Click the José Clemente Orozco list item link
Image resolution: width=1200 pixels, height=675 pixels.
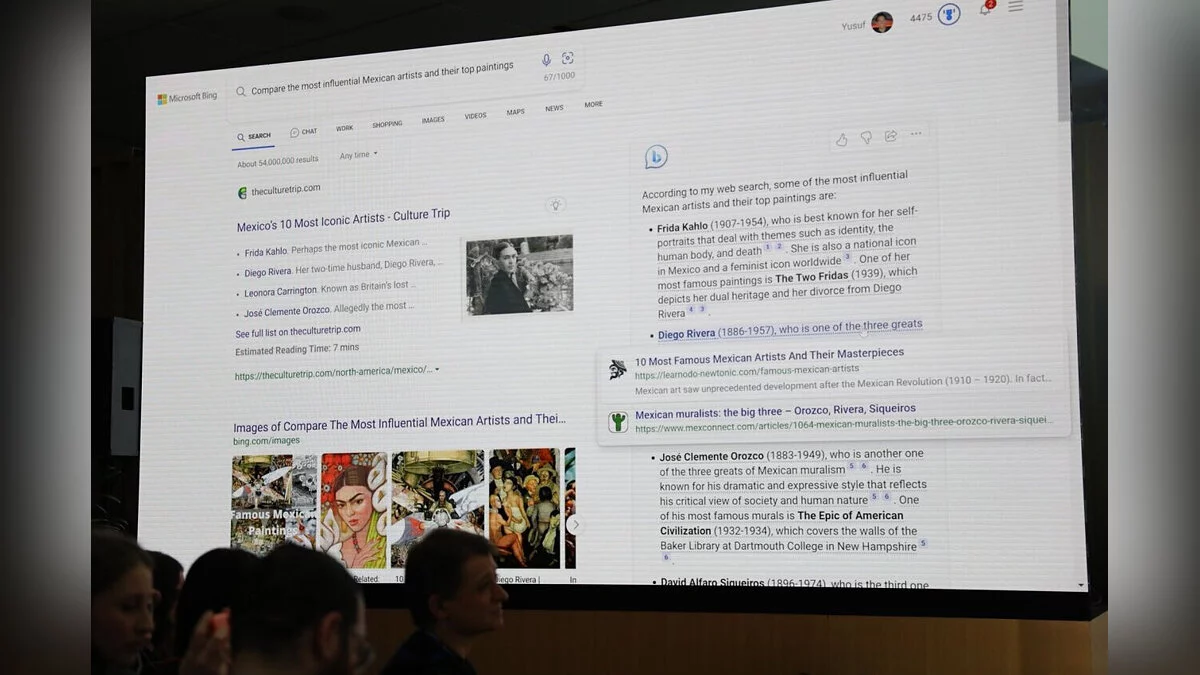pyautogui.click(x=287, y=311)
